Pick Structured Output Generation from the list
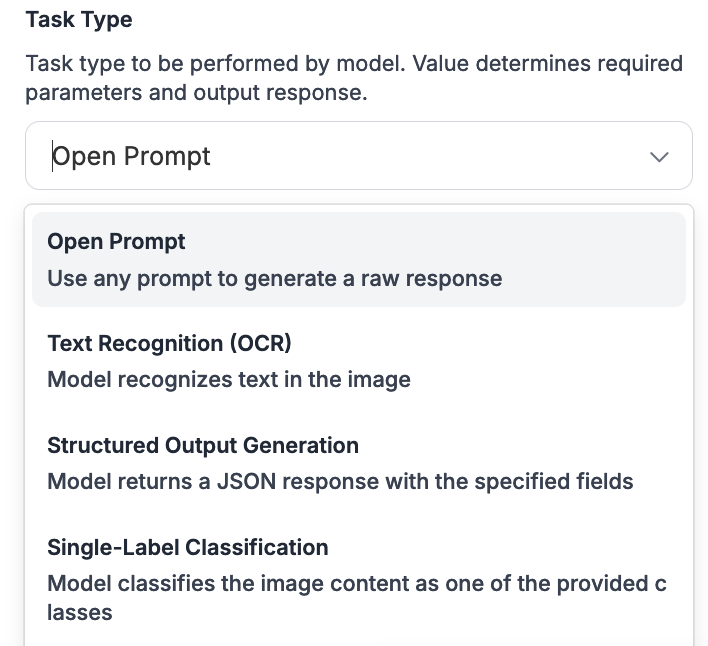The image size is (708, 646). click(358, 463)
